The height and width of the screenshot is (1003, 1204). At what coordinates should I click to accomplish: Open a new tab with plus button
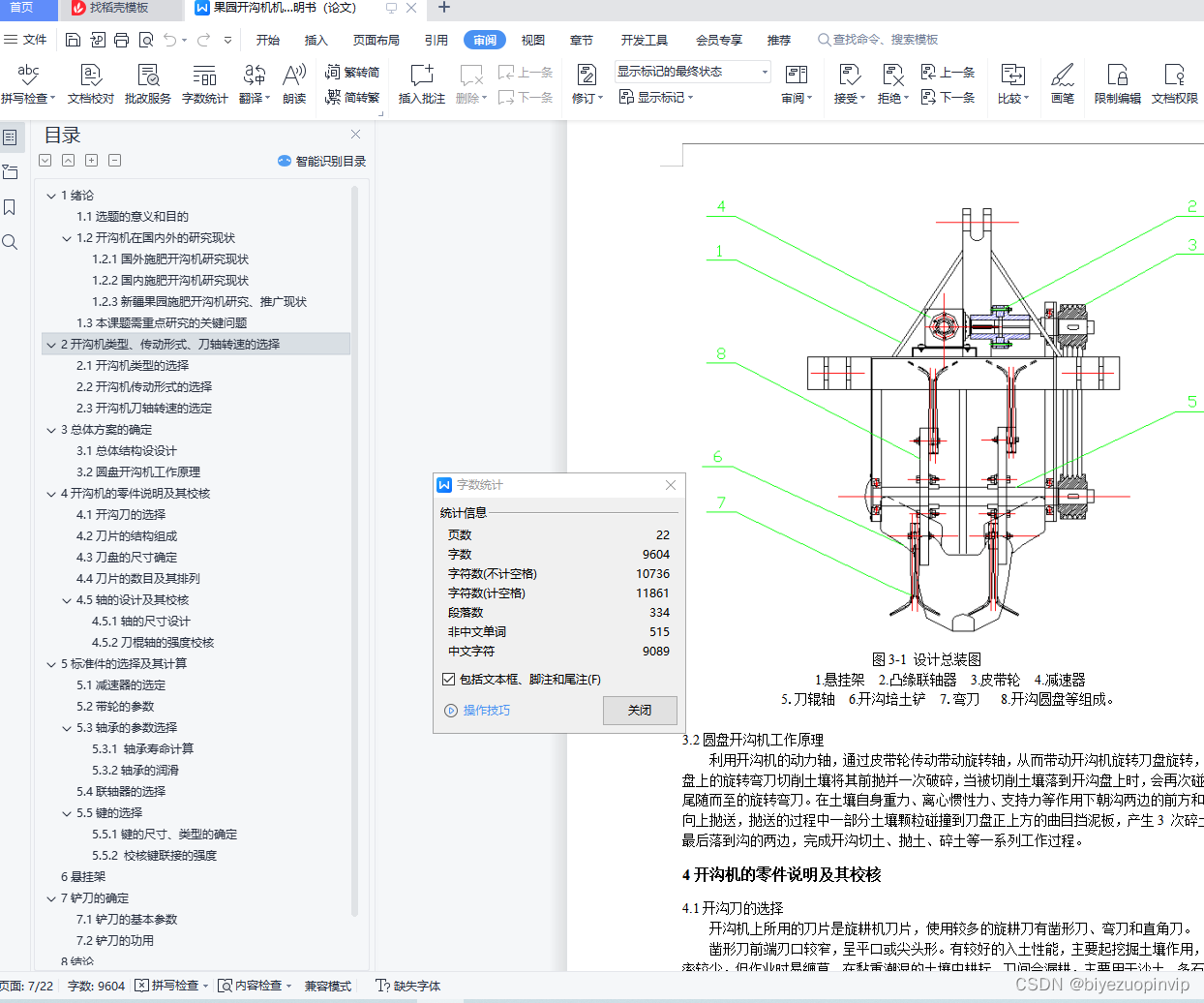pyautogui.click(x=444, y=8)
